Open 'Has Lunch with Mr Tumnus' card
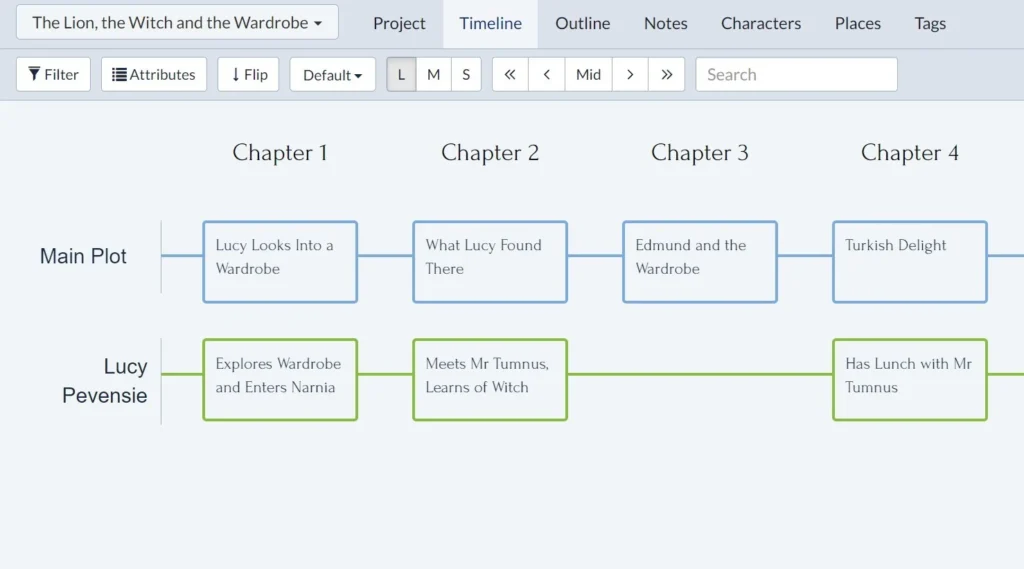Screen dimensions: 1024x569 (x=910, y=380)
